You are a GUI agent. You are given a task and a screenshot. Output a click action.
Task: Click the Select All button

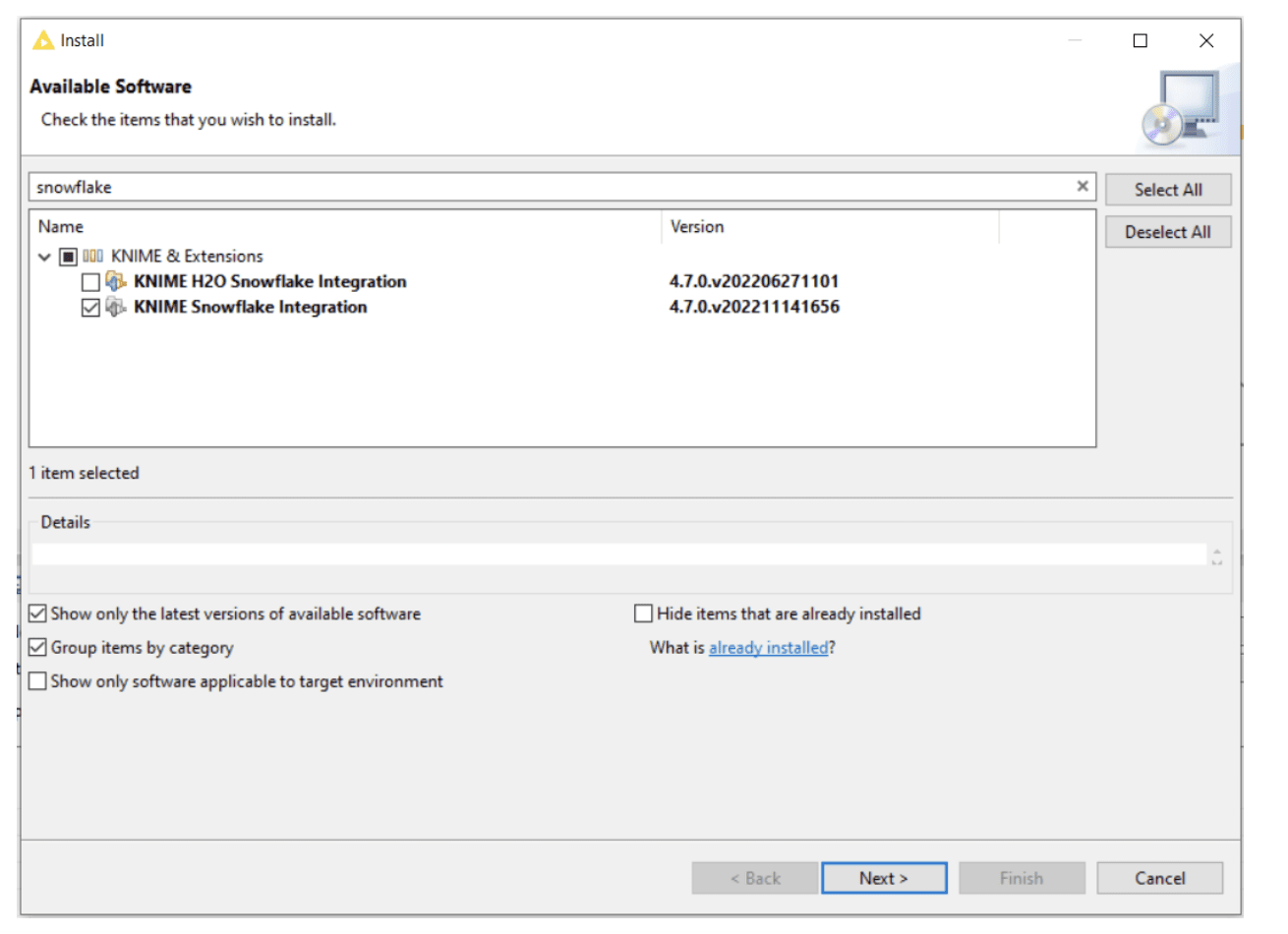(x=1168, y=190)
